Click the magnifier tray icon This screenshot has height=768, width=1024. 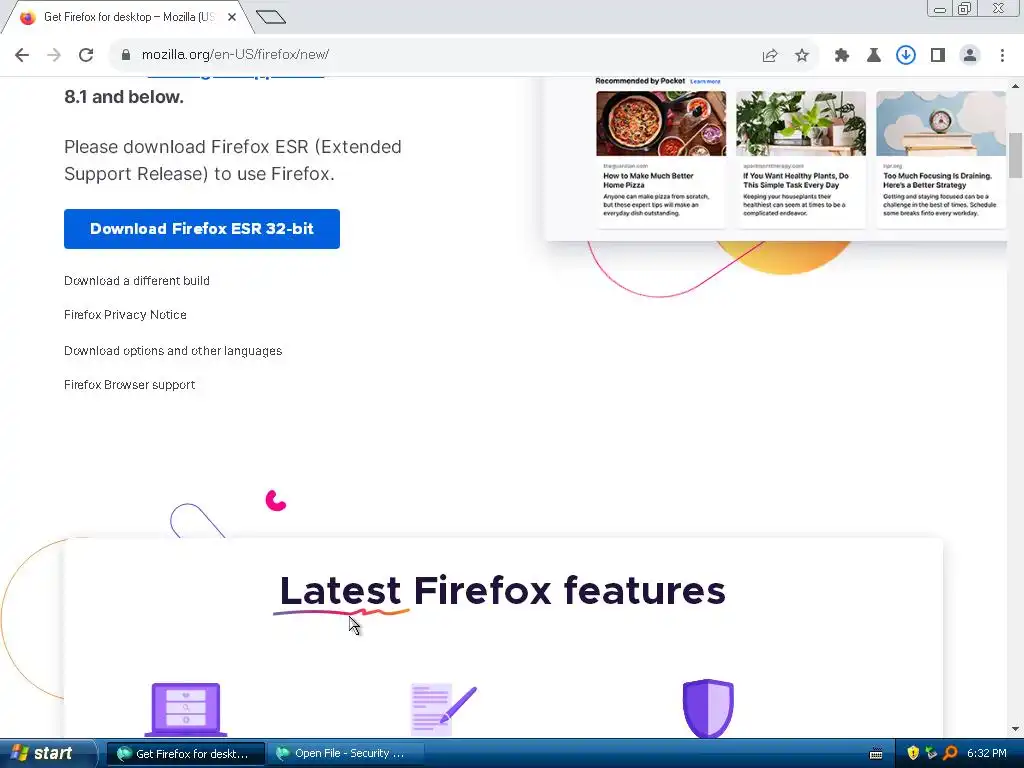[x=950, y=754]
